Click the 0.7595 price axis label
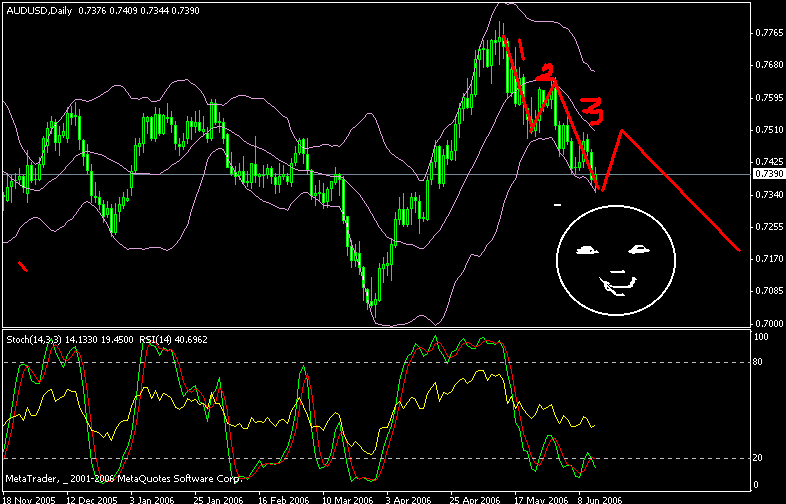 coord(769,97)
